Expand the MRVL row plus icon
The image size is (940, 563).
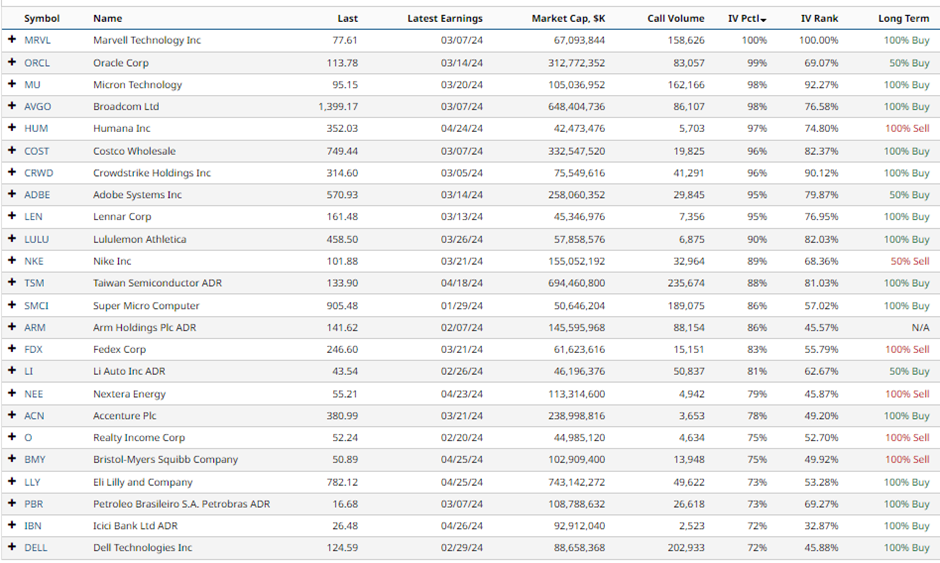pos(12,40)
